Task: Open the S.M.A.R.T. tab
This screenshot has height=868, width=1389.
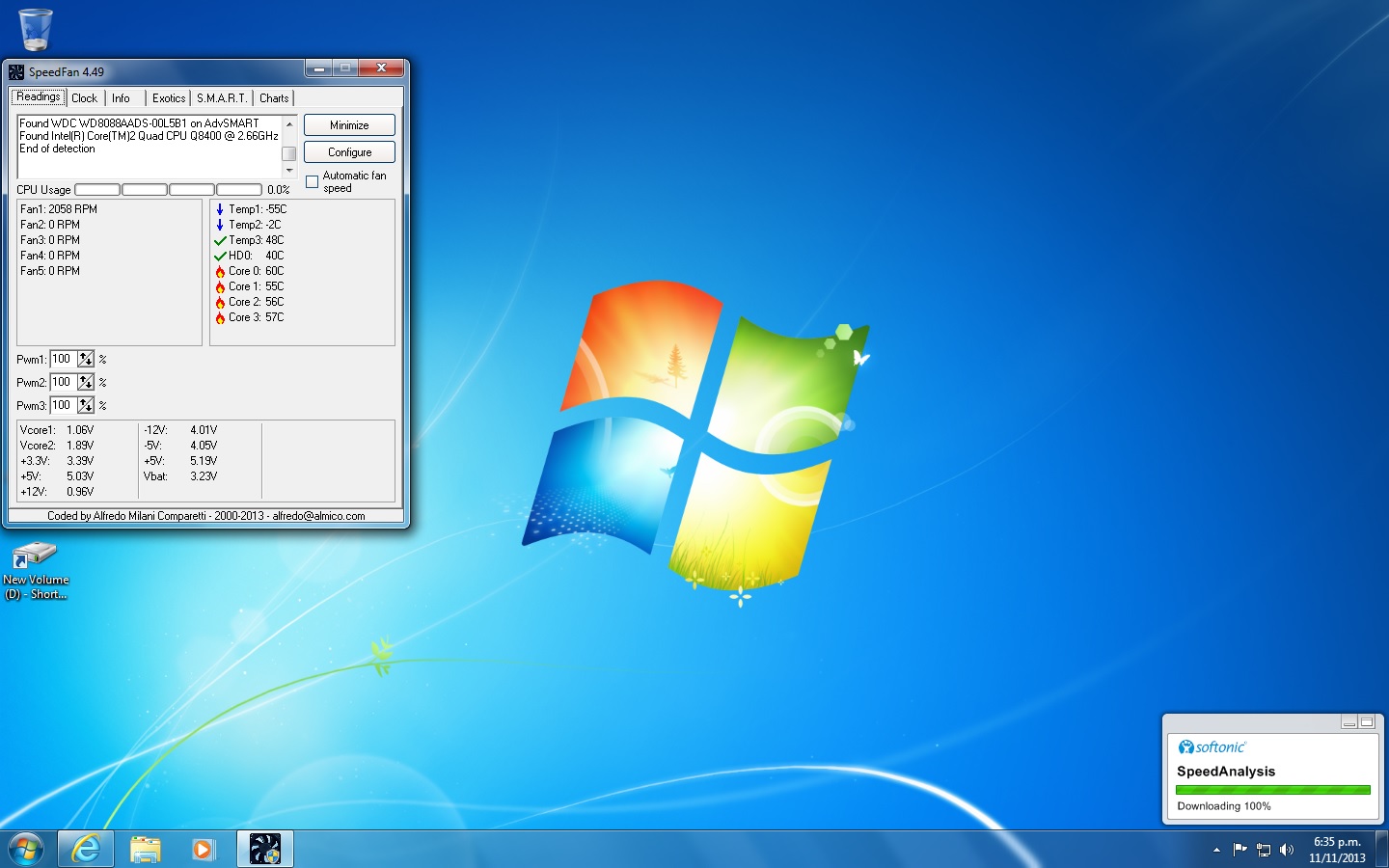Action: pos(222,98)
